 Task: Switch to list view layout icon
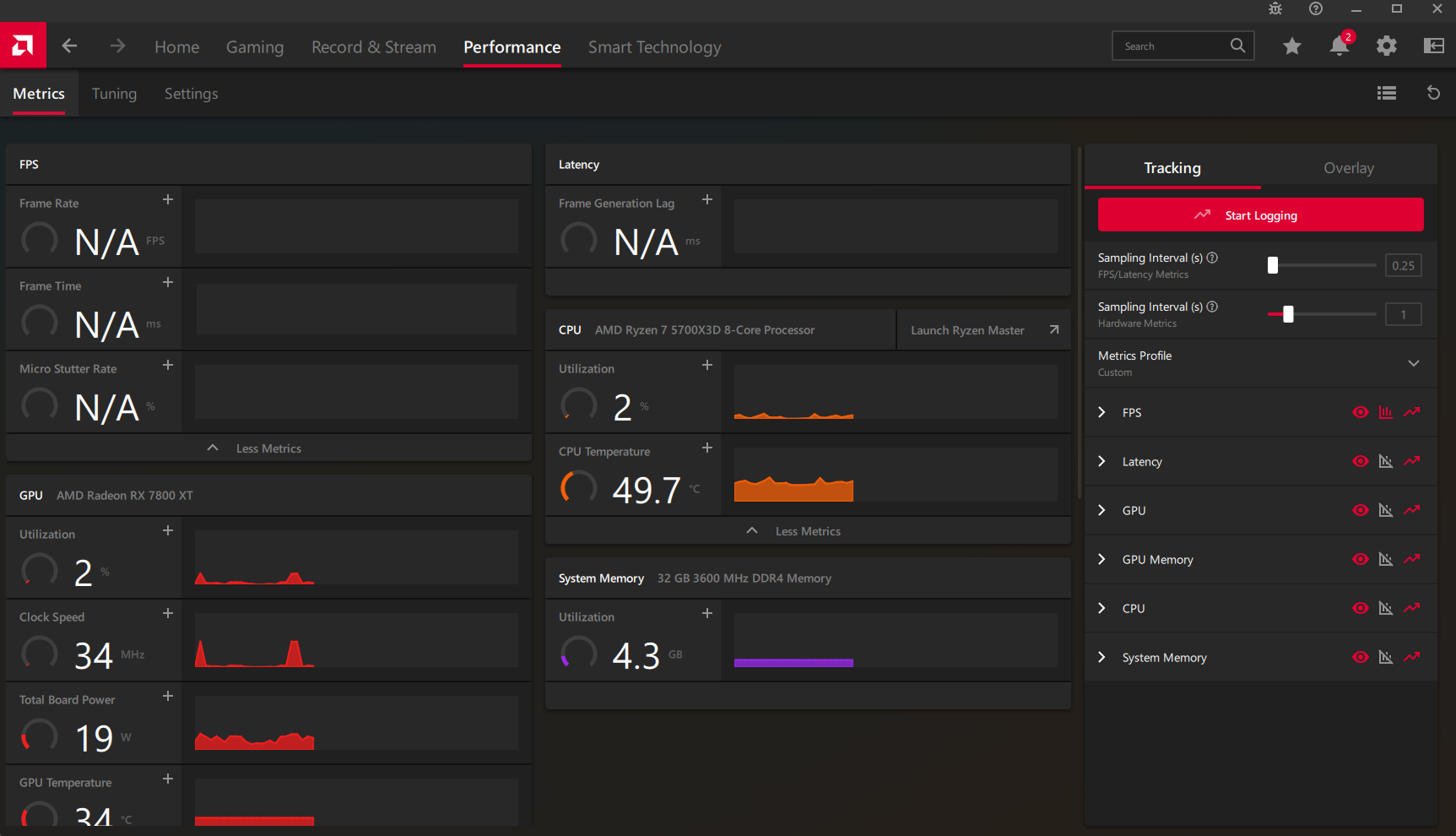pos(1387,93)
